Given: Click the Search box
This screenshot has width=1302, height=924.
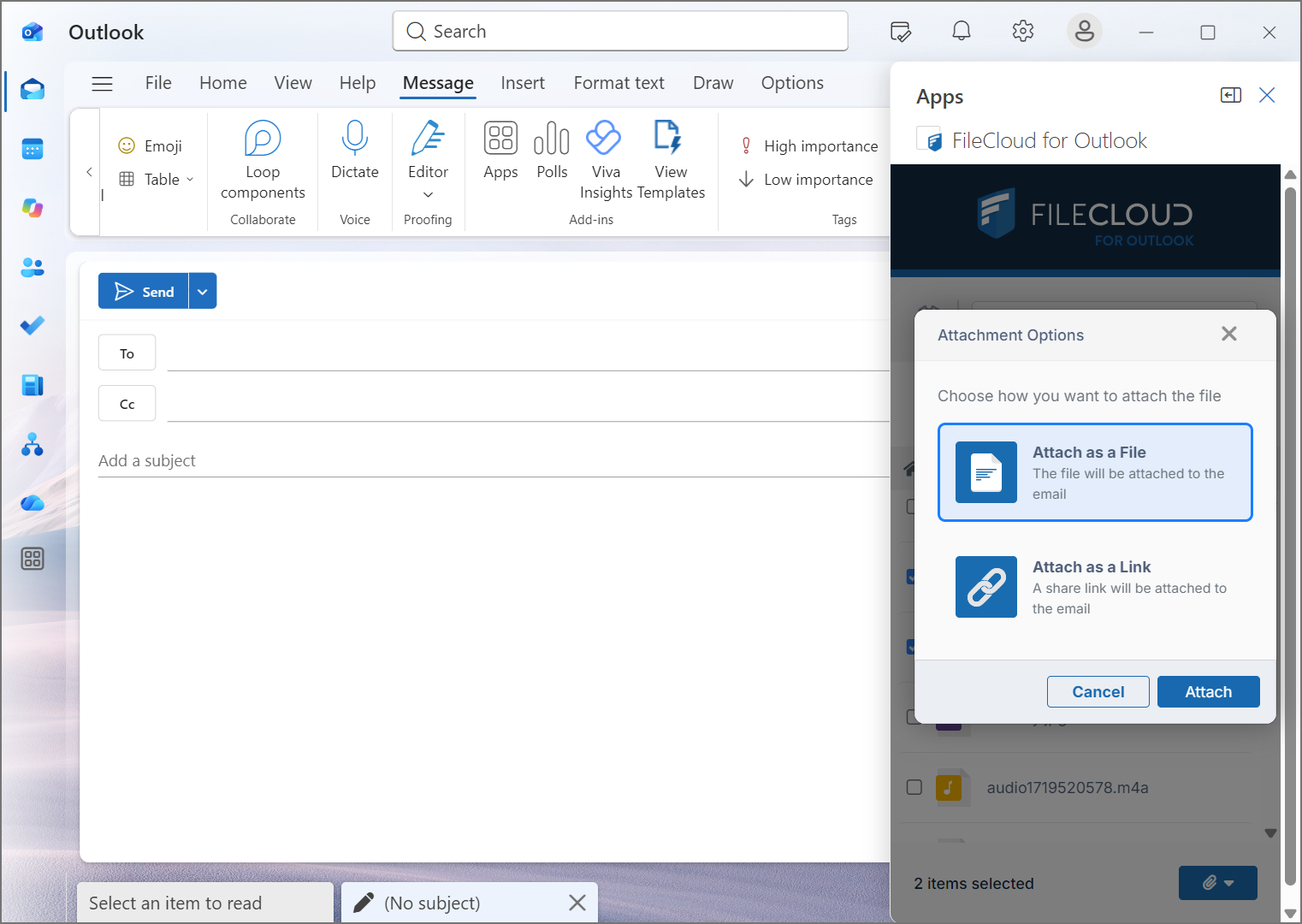Looking at the screenshot, I should [620, 32].
